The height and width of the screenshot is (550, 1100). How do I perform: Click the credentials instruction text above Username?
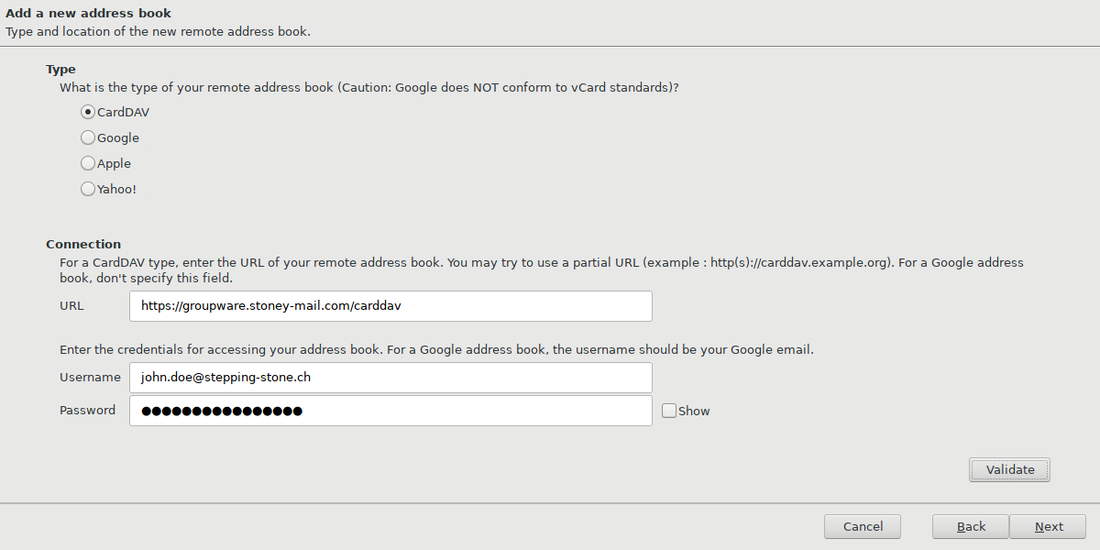coord(436,350)
